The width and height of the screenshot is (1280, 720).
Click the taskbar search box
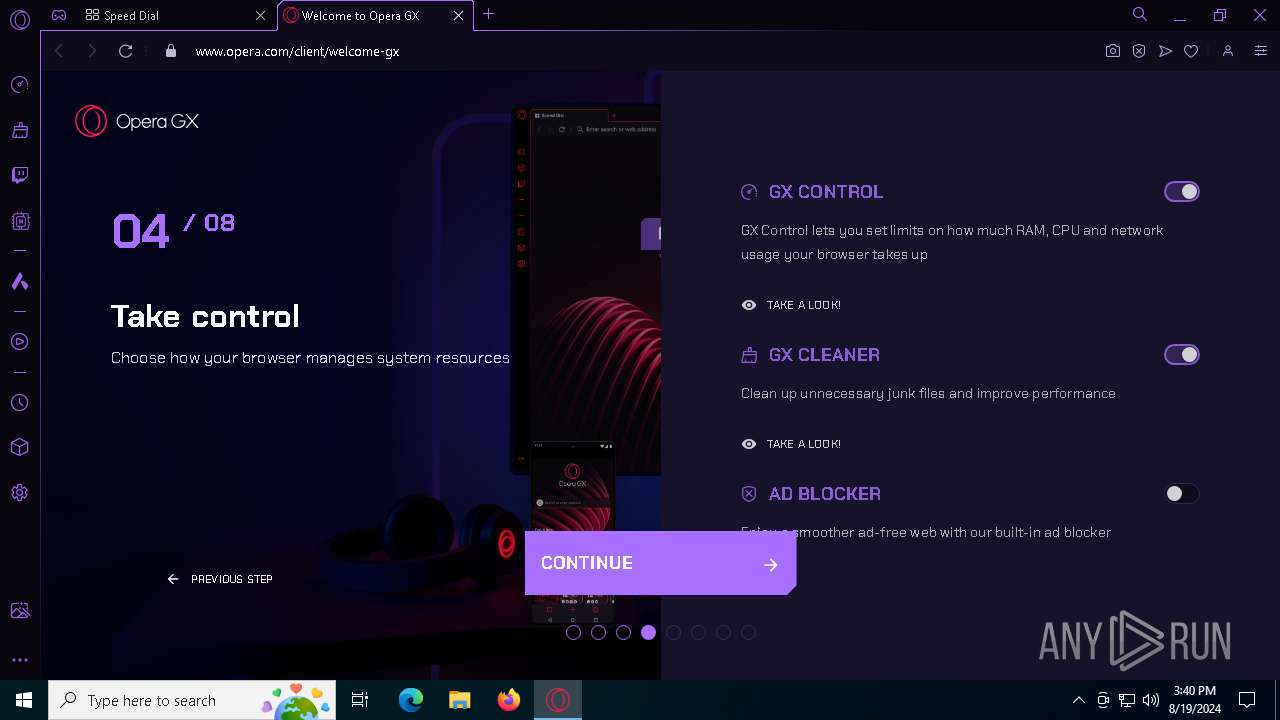(x=192, y=700)
